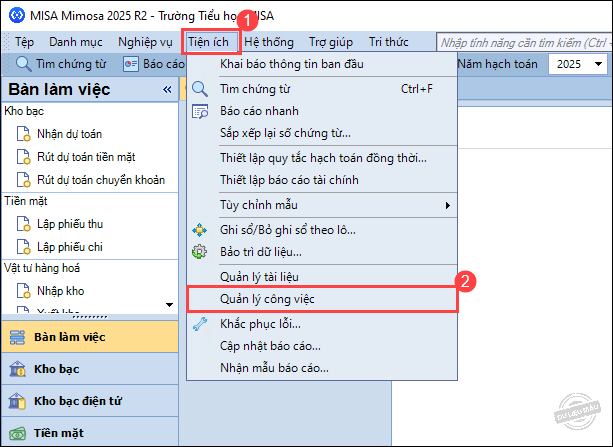Open the Hệ thống menu
Image resolution: width=613 pixels, height=447 pixels.
coord(269,42)
